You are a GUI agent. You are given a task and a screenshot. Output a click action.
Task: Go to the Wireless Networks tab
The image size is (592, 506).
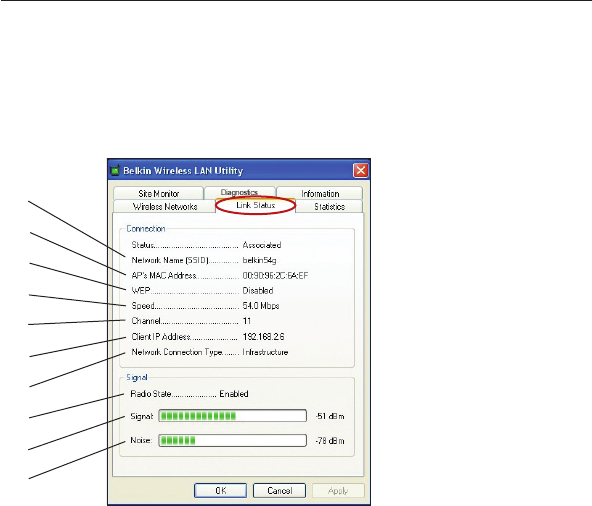pos(165,207)
